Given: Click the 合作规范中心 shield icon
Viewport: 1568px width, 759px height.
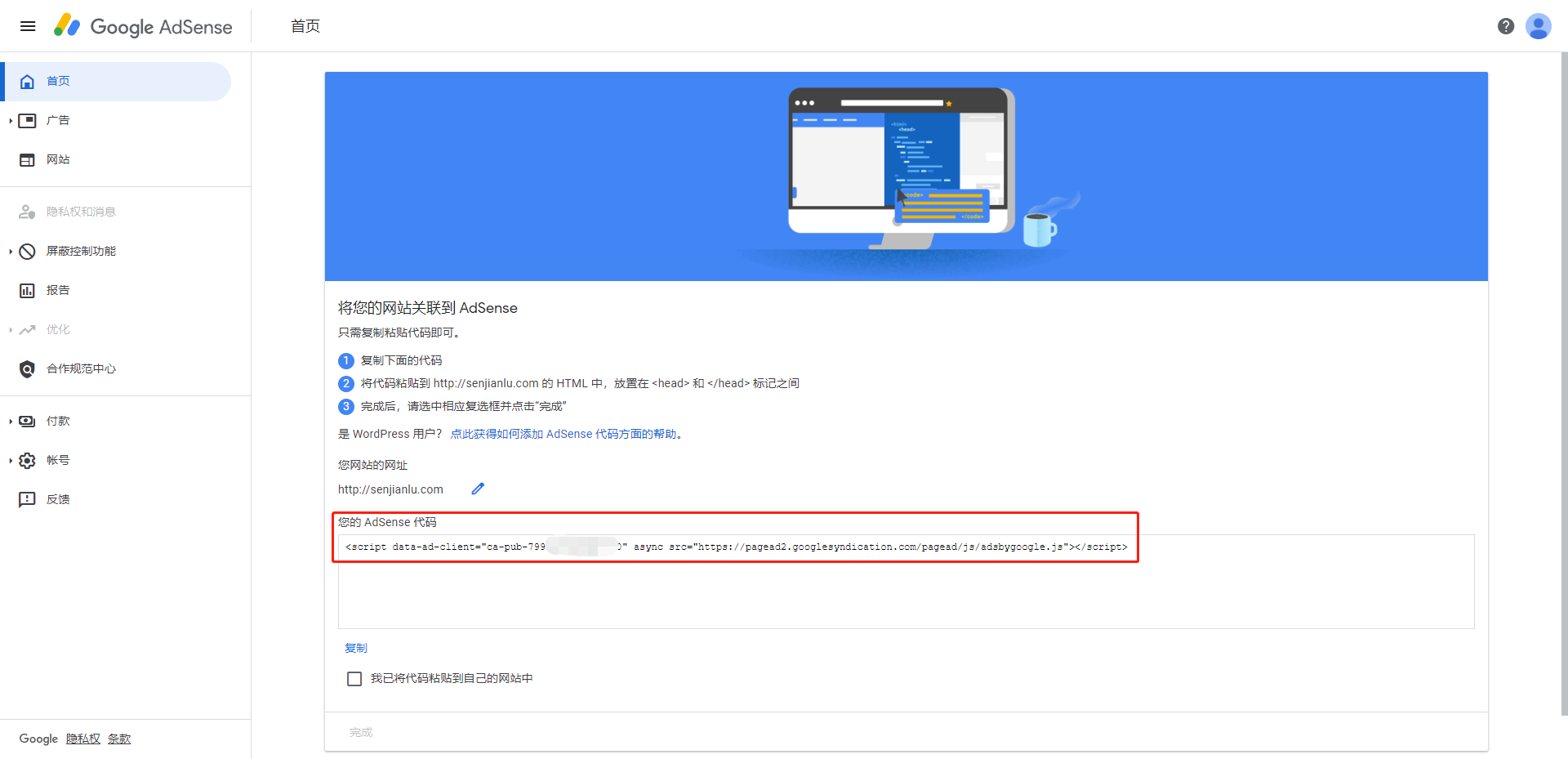Looking at the screenshot, I should pos(27,369).
